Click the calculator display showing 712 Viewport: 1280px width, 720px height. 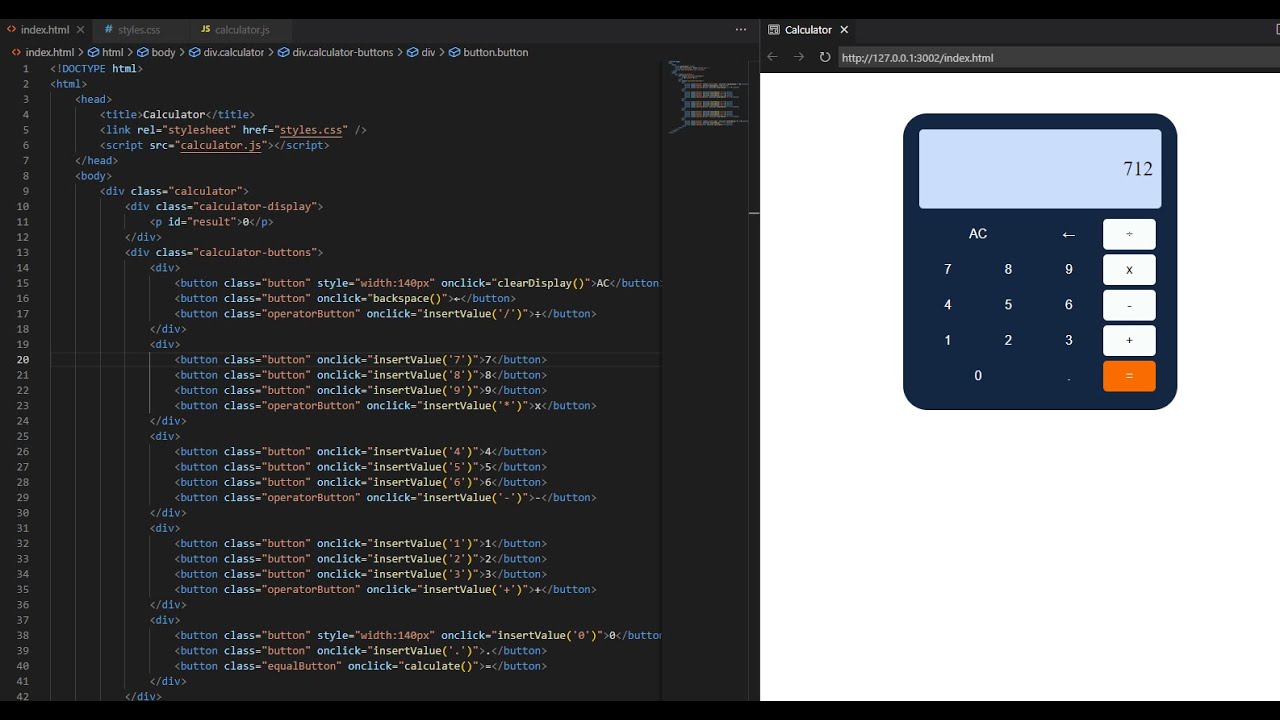tap(1040, 169)
